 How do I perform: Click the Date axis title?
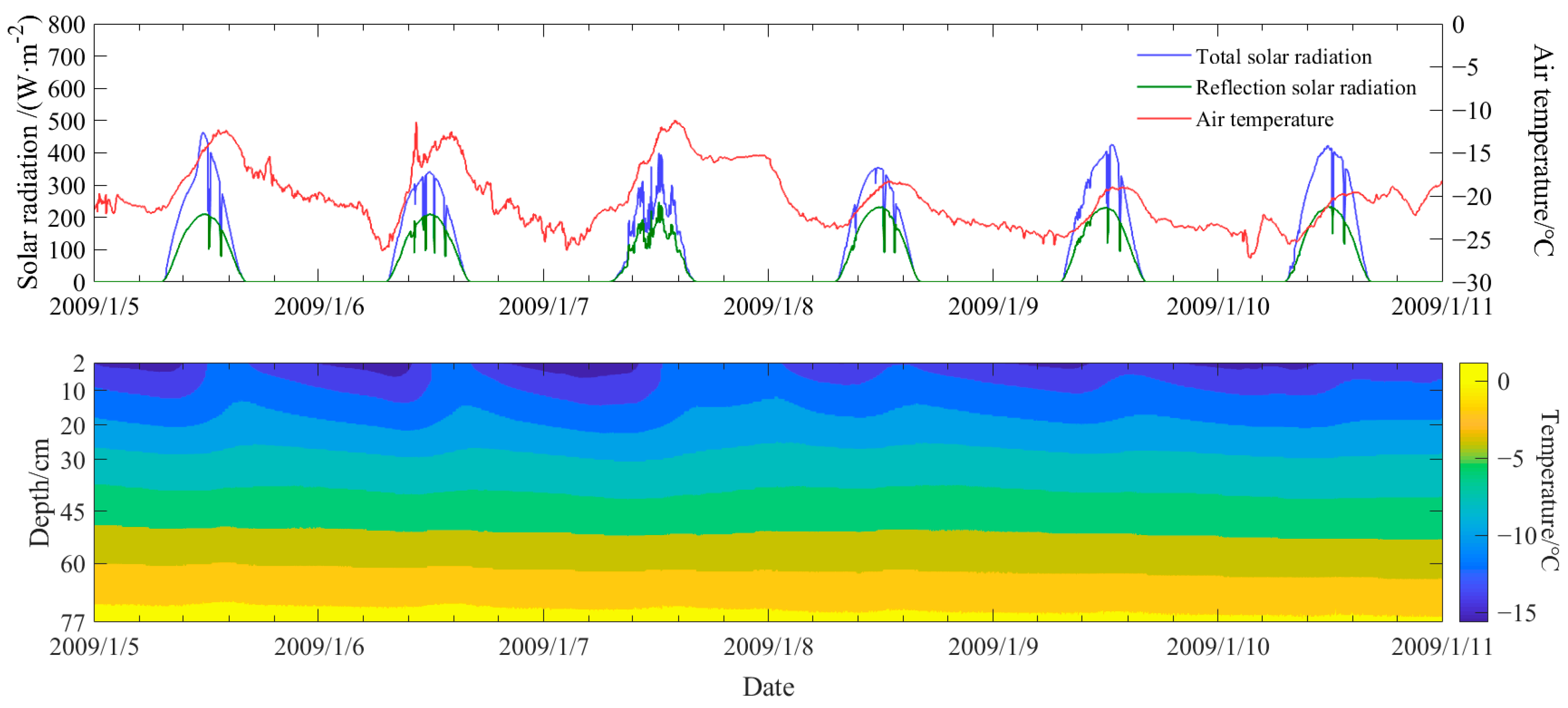(x=768, y=687)
